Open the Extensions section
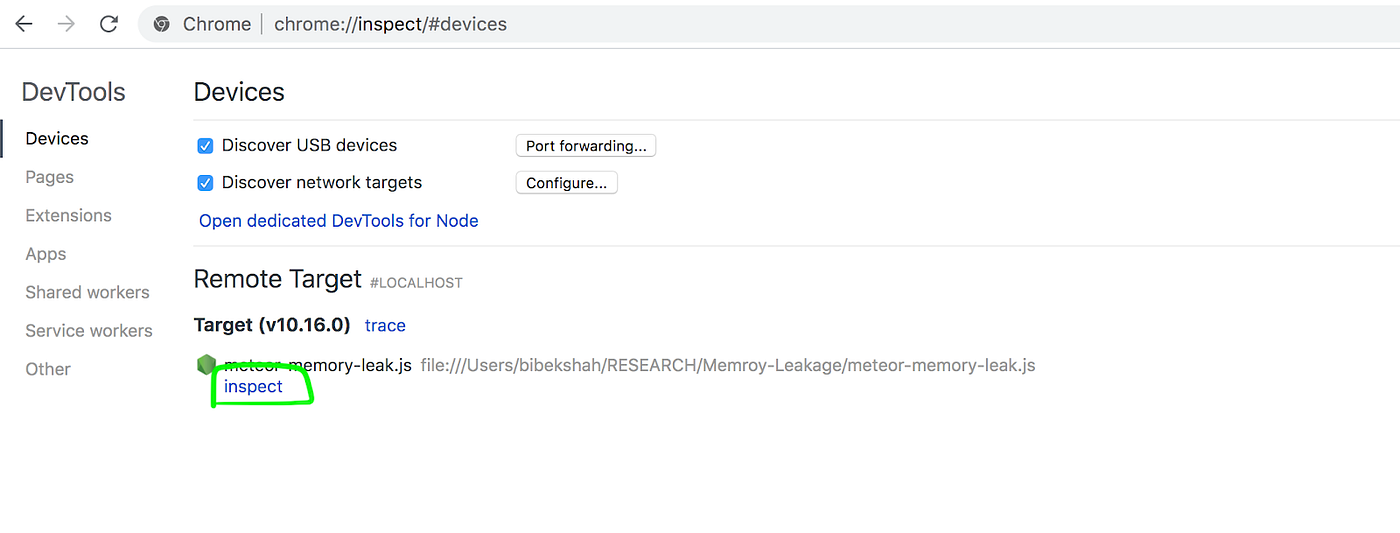Screen dimensions: 1400x533 pyautogui.click(x=68, y=216)
